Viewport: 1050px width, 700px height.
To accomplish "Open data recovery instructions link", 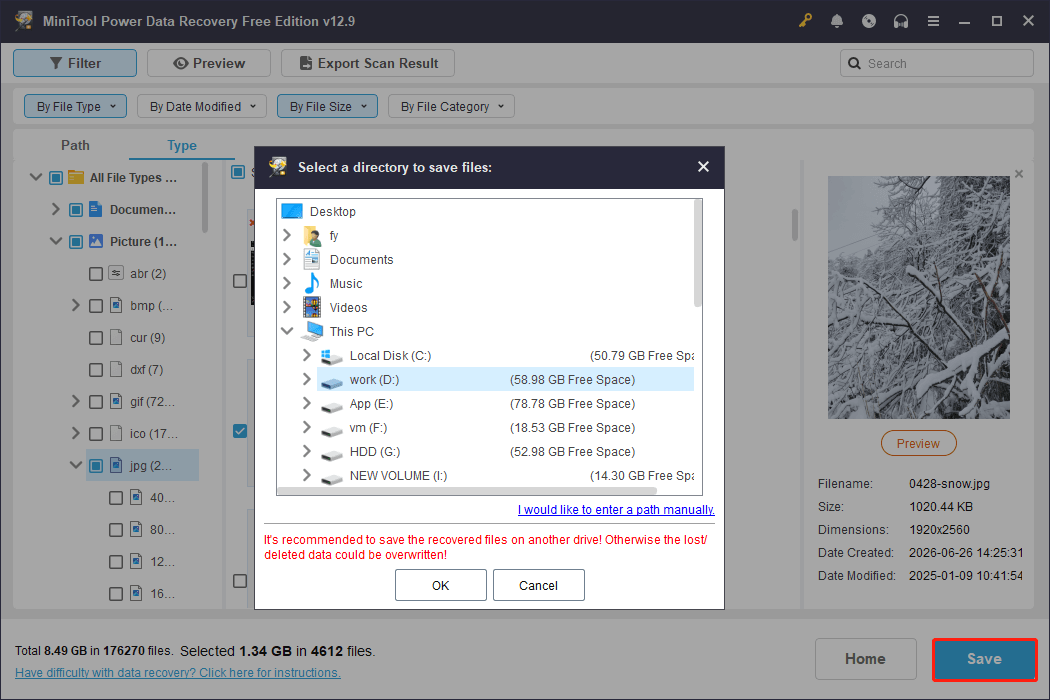I will coord(177,673).
